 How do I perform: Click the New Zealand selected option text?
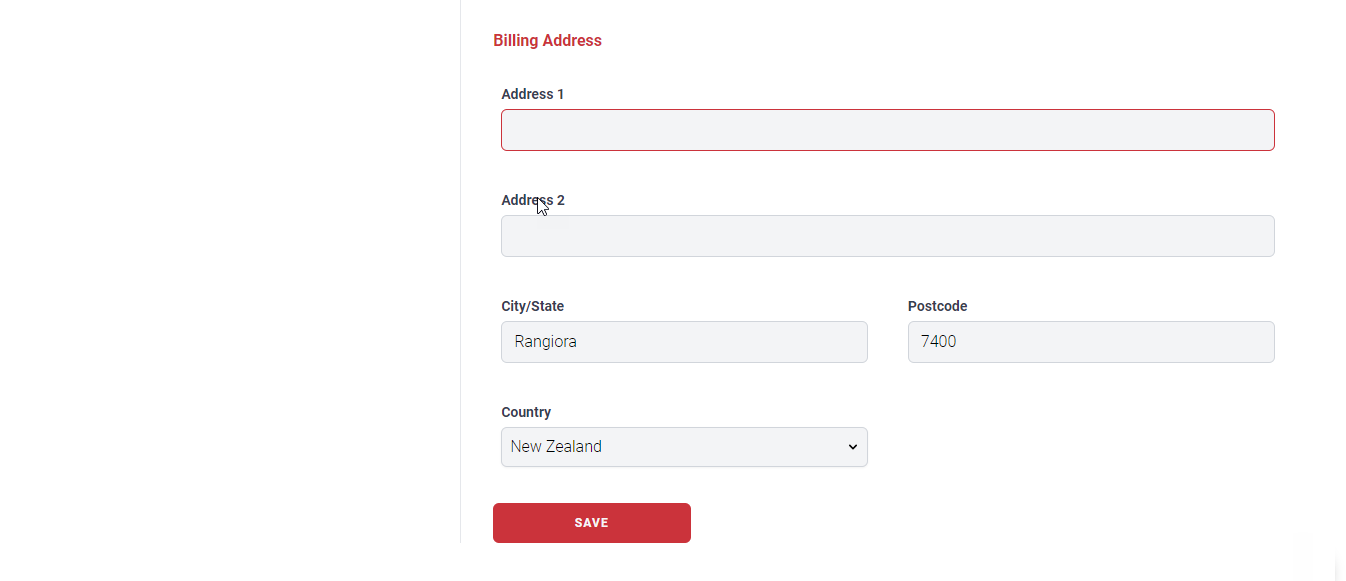[x=556, y=447]
